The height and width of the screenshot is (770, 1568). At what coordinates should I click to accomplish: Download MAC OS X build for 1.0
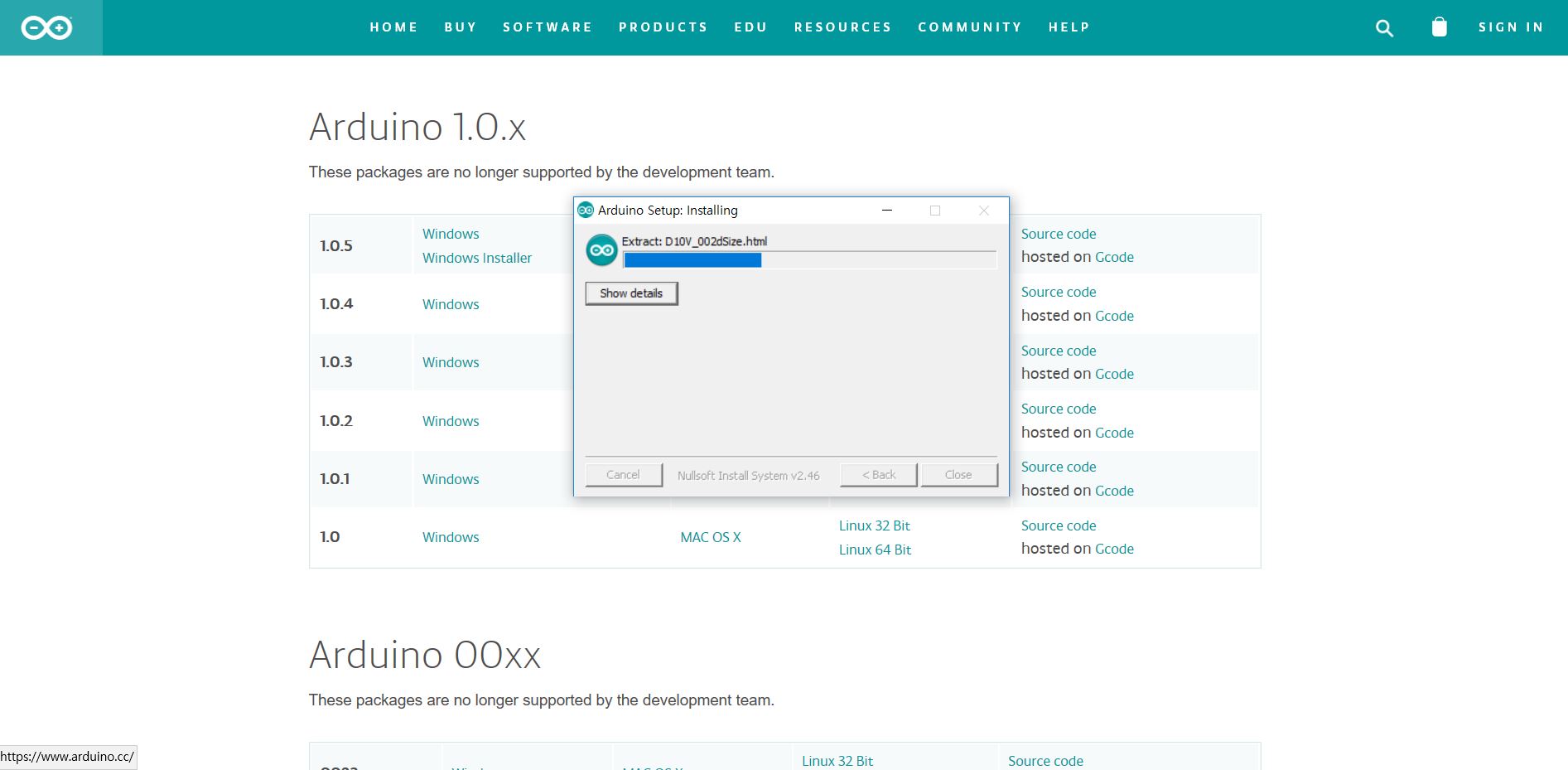[711, 537]
